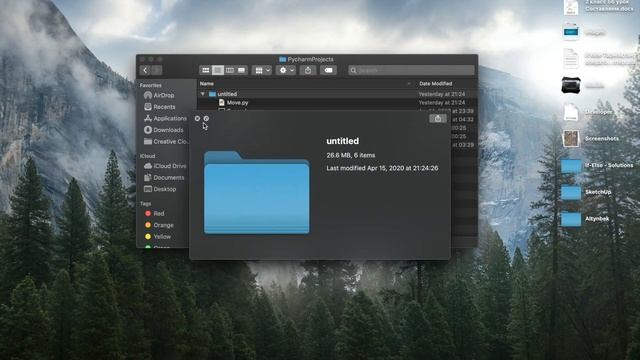Click the Tags sidebar heading

(x=145, y=204)
